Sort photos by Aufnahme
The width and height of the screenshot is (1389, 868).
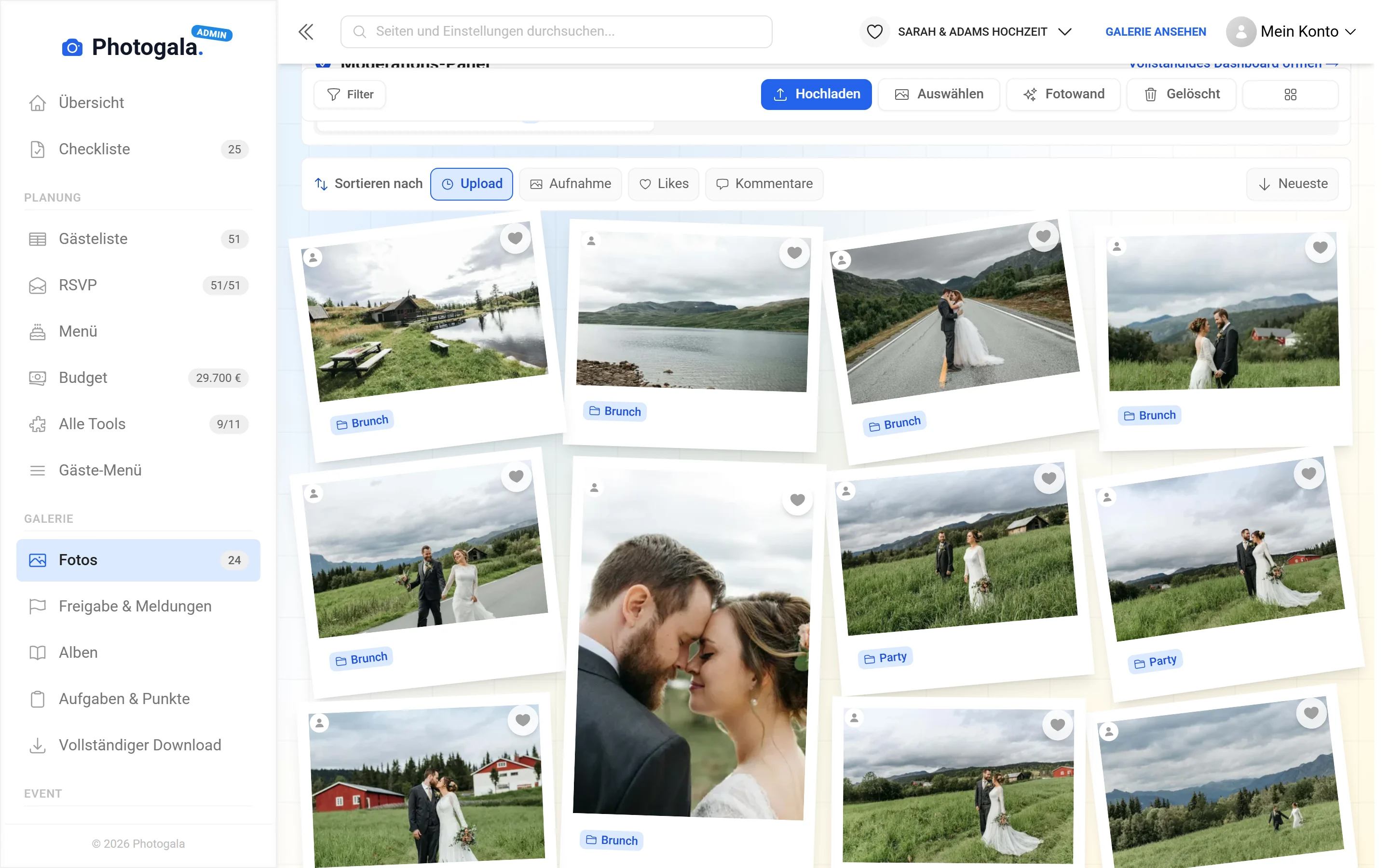(x=570, y=184)
